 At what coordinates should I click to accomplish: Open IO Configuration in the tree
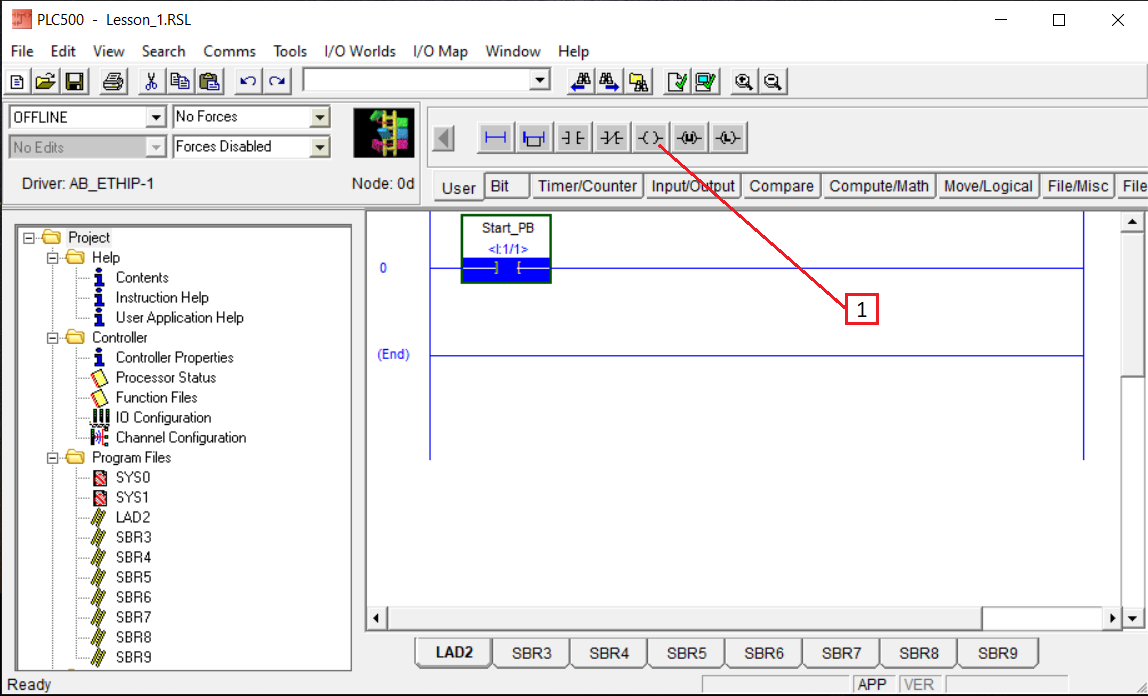pyautogui.click(x=163, y=418)
